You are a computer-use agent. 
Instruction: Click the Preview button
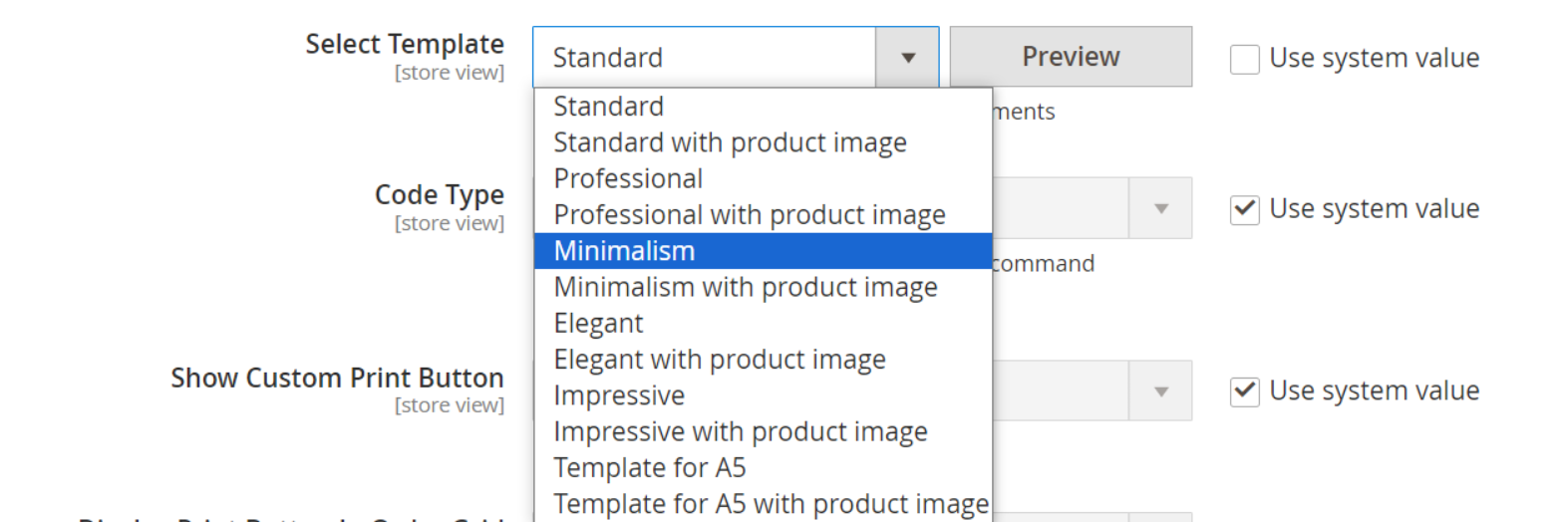(x=1070, y=57)
